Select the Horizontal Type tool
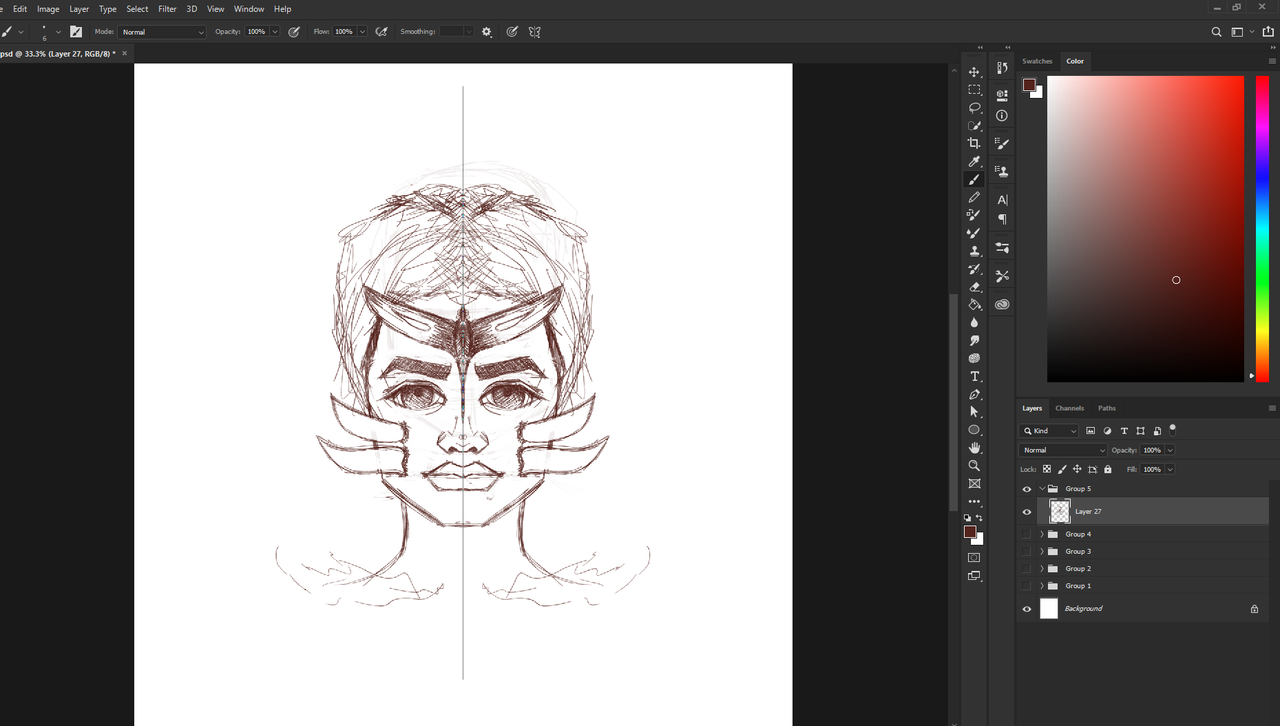This screenshot has height=726, width=1280. click(x=974, y=376)
